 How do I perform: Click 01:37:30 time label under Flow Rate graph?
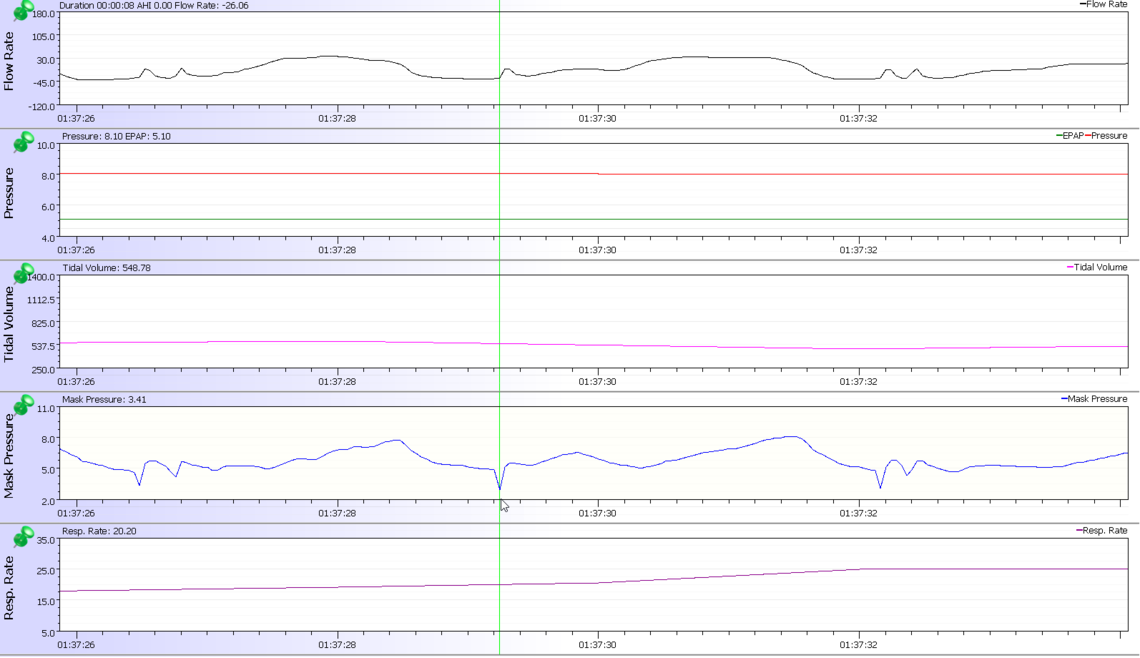(598, 119)
